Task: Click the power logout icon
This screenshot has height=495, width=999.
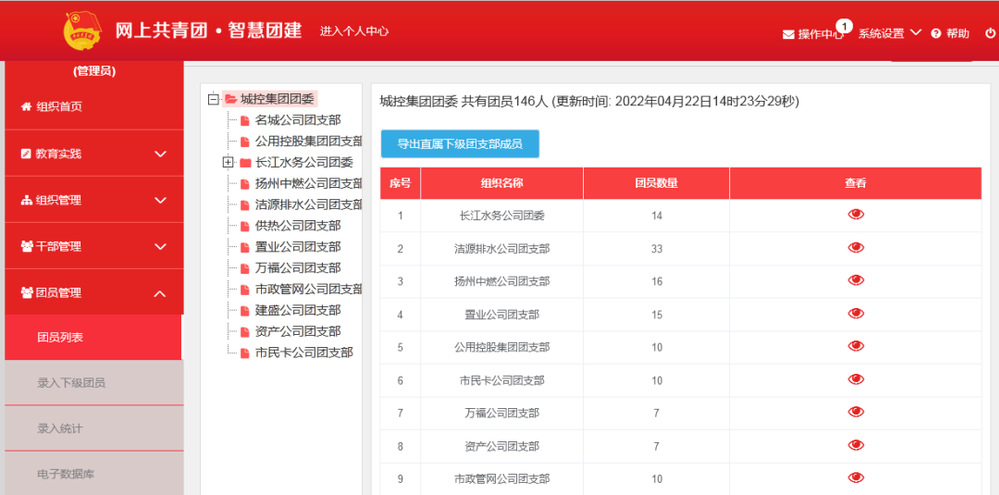Action: (990, 33)
